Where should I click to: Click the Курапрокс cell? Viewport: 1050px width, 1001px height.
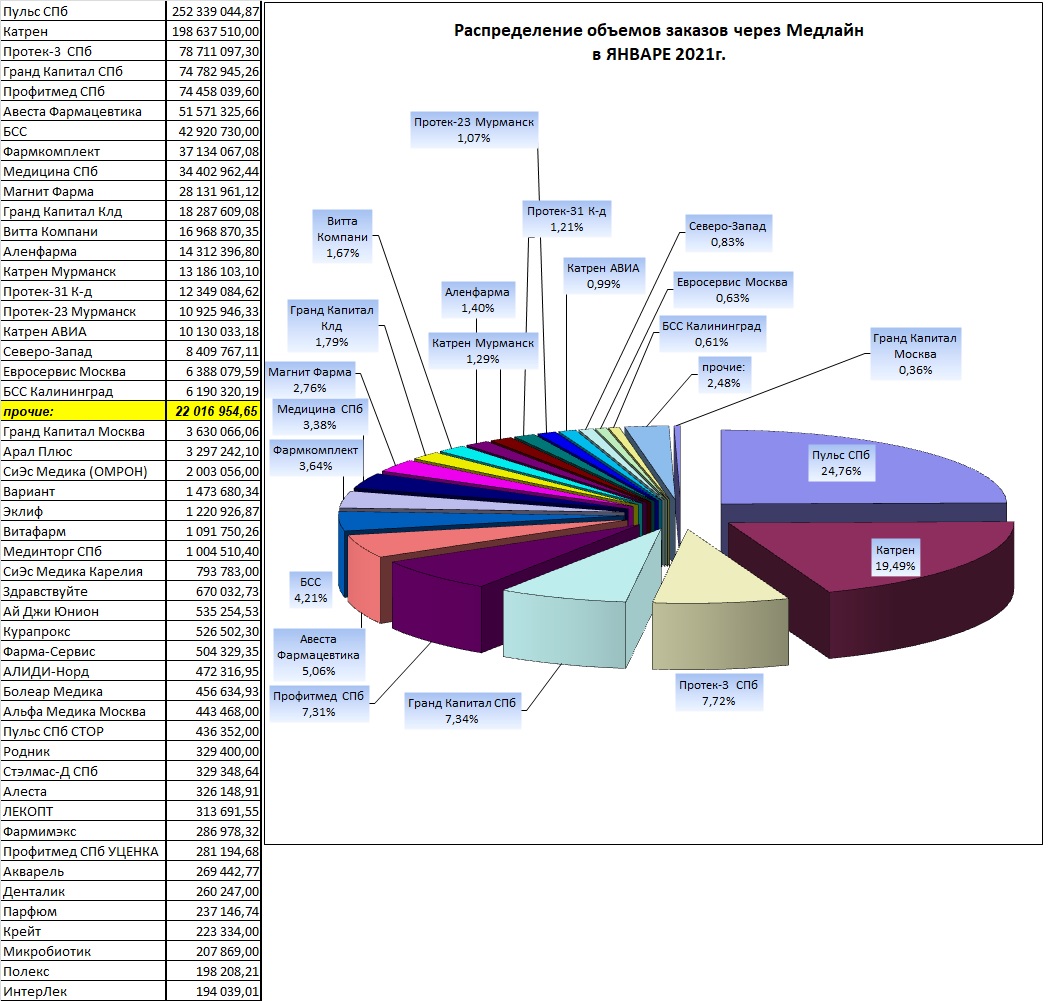[x=83, y=632]
